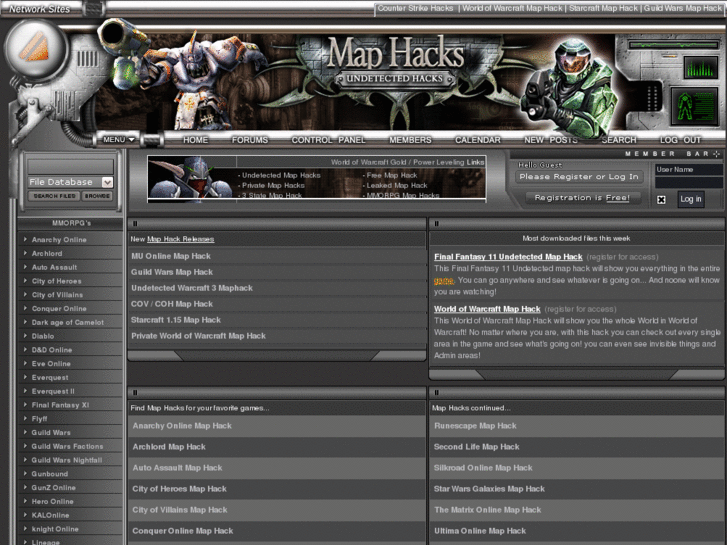Open the File Database dropdown
Screen dimensions: 727x545
click(107, 182)
